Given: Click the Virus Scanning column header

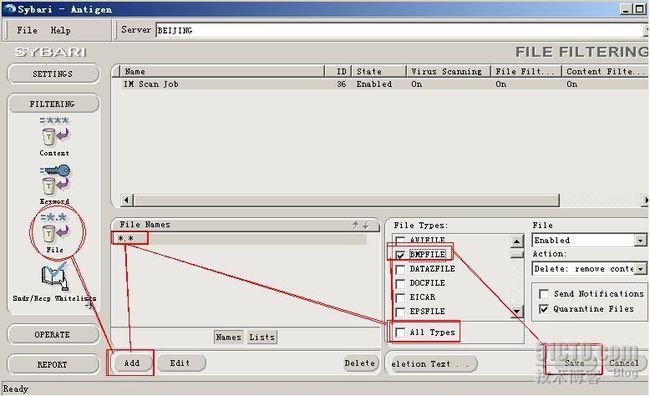Looking at the screenshot, I should 448,71.
